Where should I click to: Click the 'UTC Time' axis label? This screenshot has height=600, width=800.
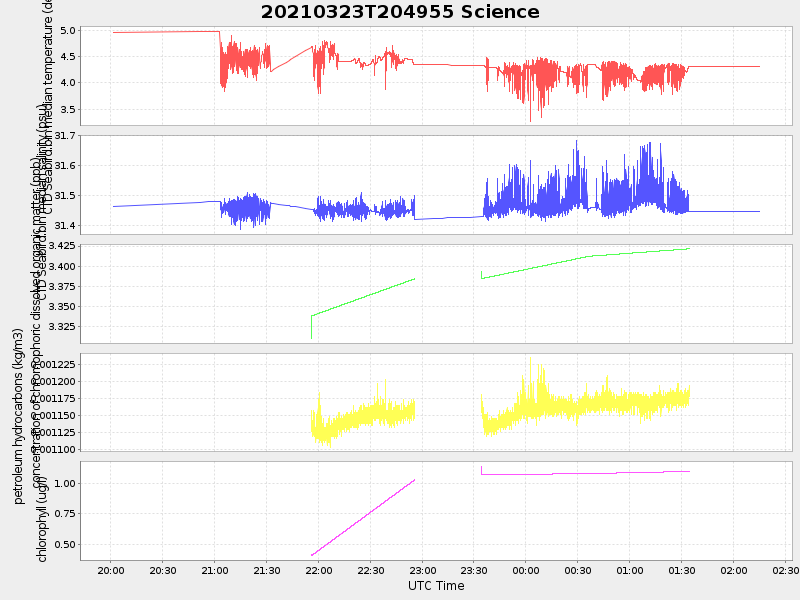436,586
